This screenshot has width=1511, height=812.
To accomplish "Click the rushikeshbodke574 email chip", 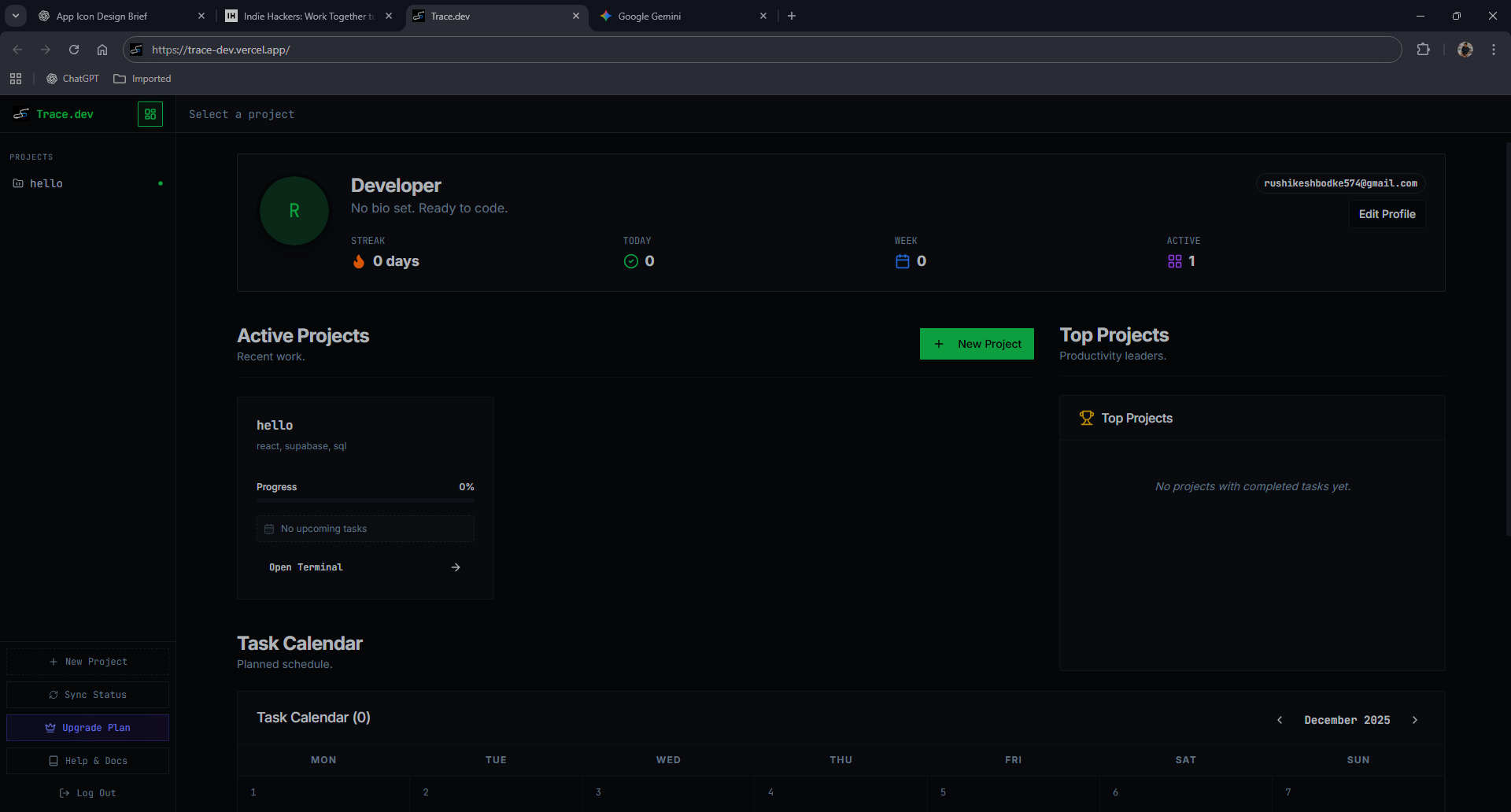I will point(1340,183).
